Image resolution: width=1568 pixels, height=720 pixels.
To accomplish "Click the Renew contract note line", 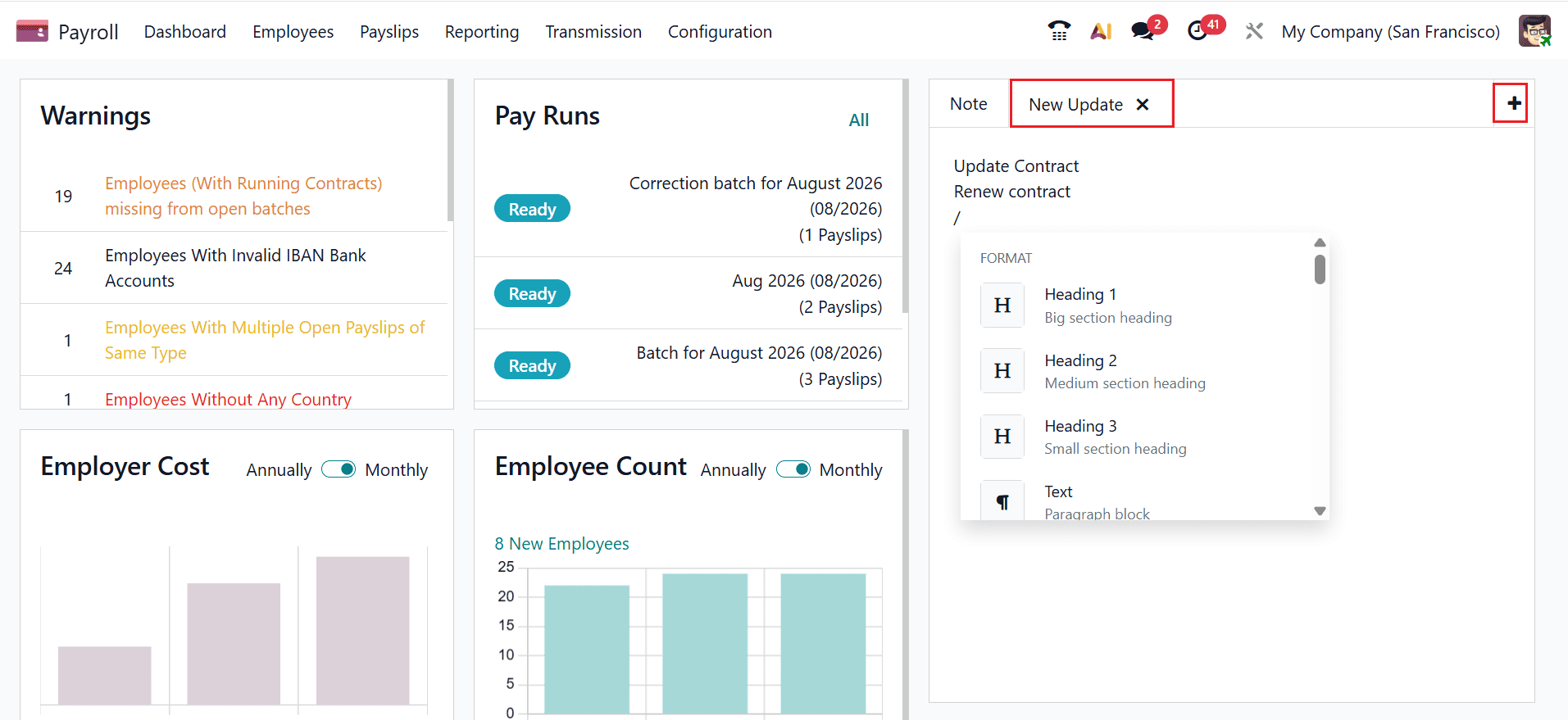I will click(1011, 192).
